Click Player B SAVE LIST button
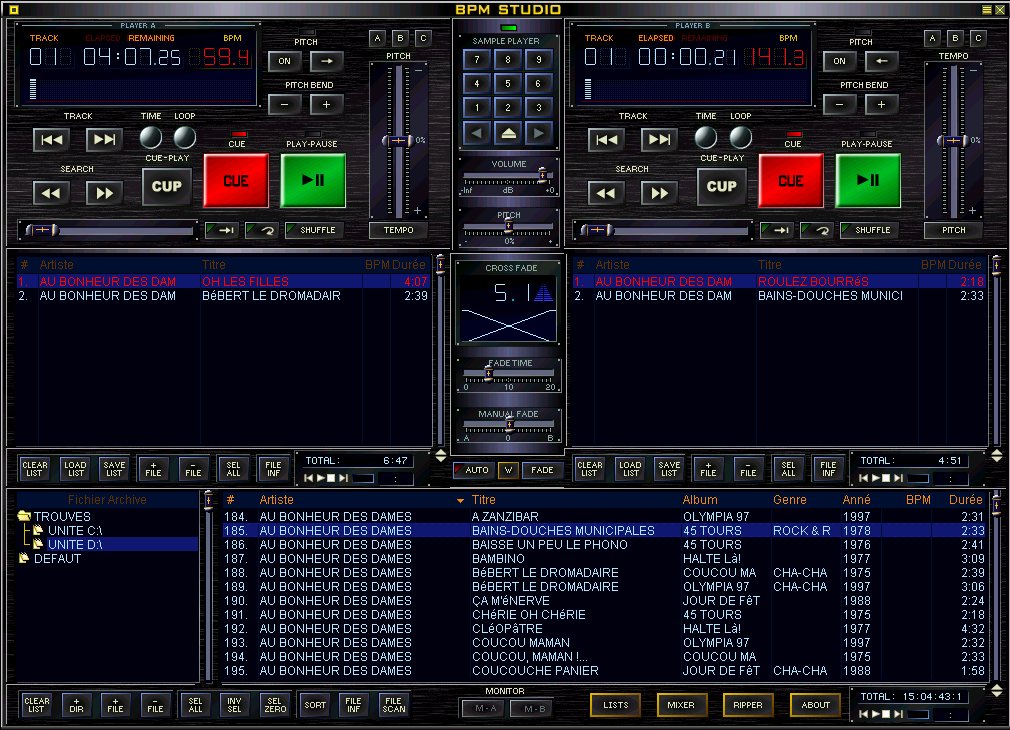Viewport: 1010px width, 730px height. coord(669,468)
